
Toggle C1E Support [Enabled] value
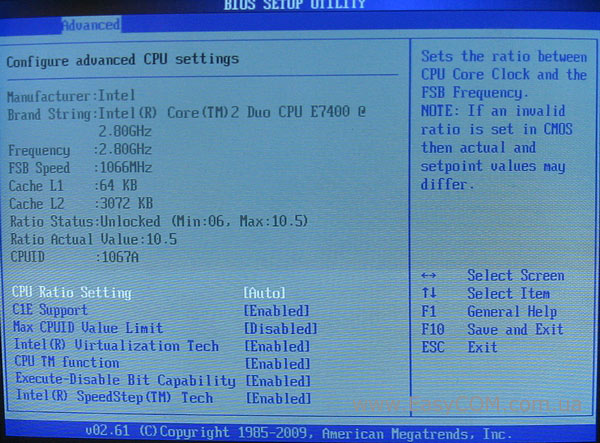click(x=277, y=311)
